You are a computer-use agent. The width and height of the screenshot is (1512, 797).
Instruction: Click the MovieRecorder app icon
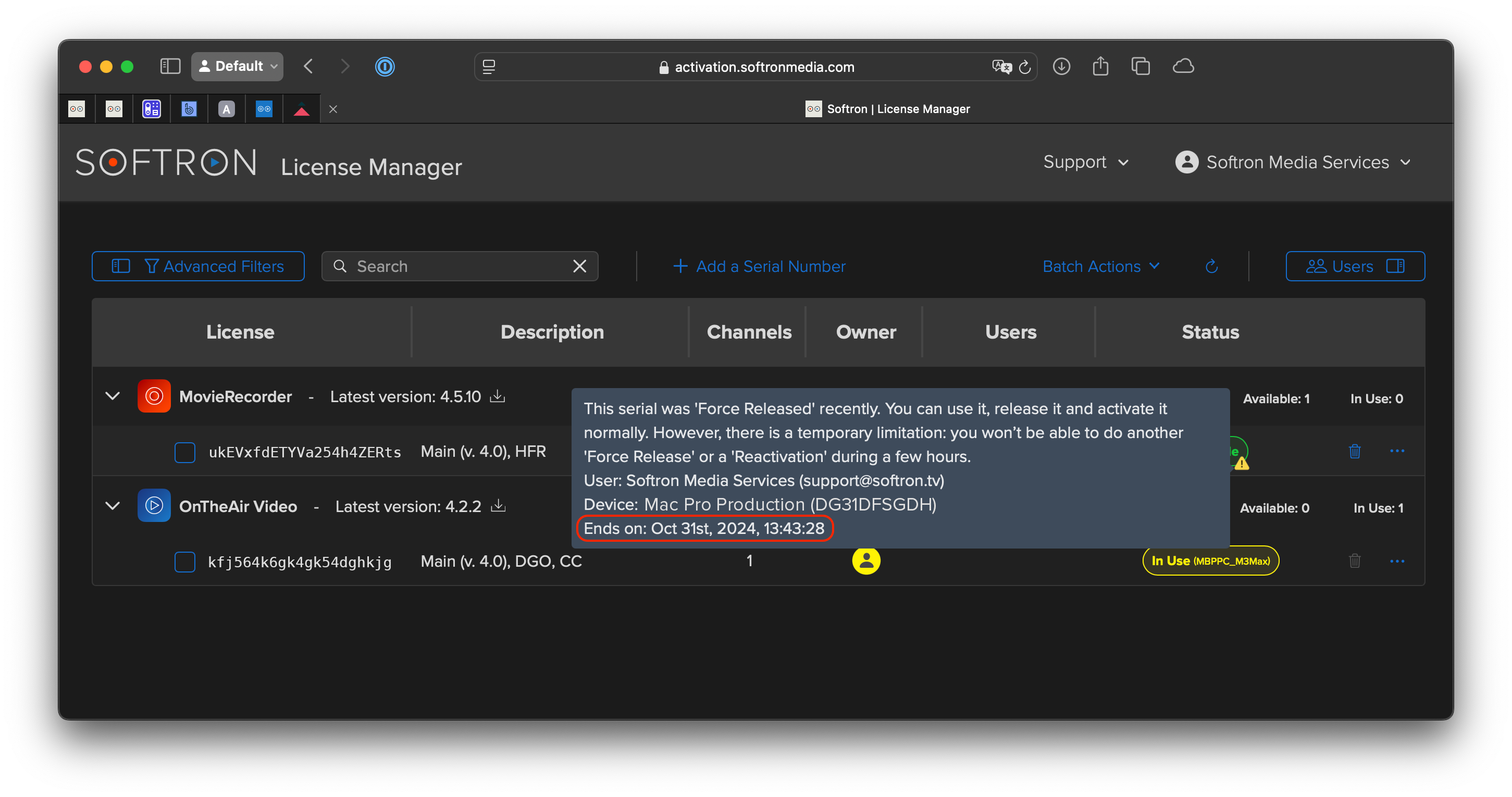click(x=154, y=396)
